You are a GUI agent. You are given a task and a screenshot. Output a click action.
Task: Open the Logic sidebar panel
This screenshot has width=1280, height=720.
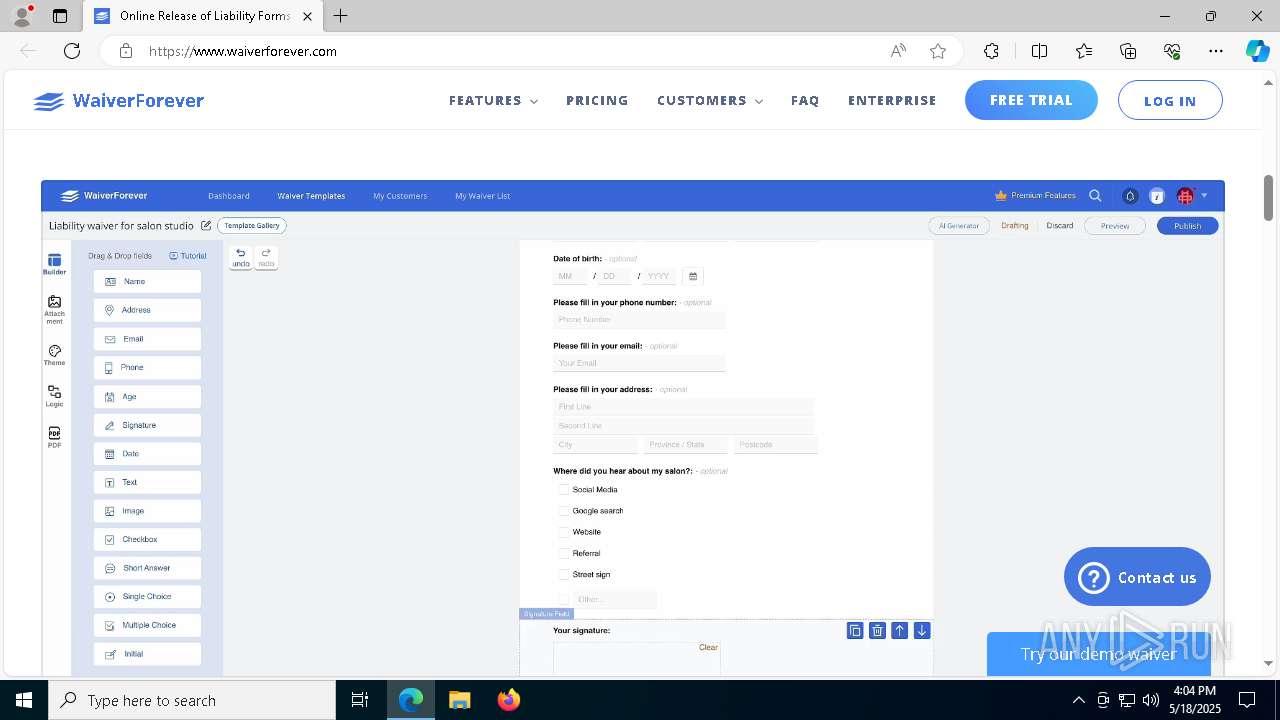pyautogui.click(x=54, y=396)
